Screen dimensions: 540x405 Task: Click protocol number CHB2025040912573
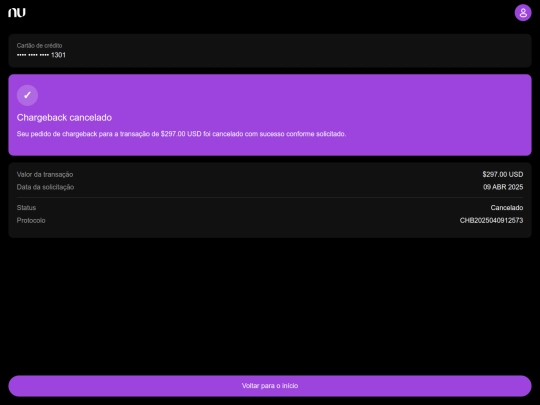(x=491, y=220)
